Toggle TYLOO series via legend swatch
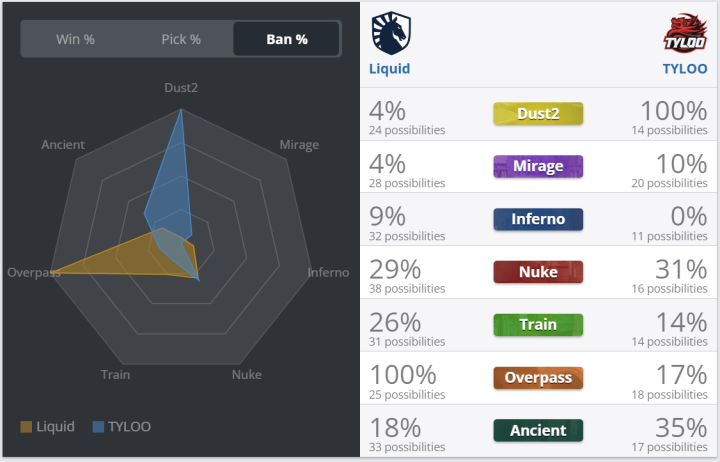Image resolution: width=720 pixels, height=462 pixels. (98, 427)
